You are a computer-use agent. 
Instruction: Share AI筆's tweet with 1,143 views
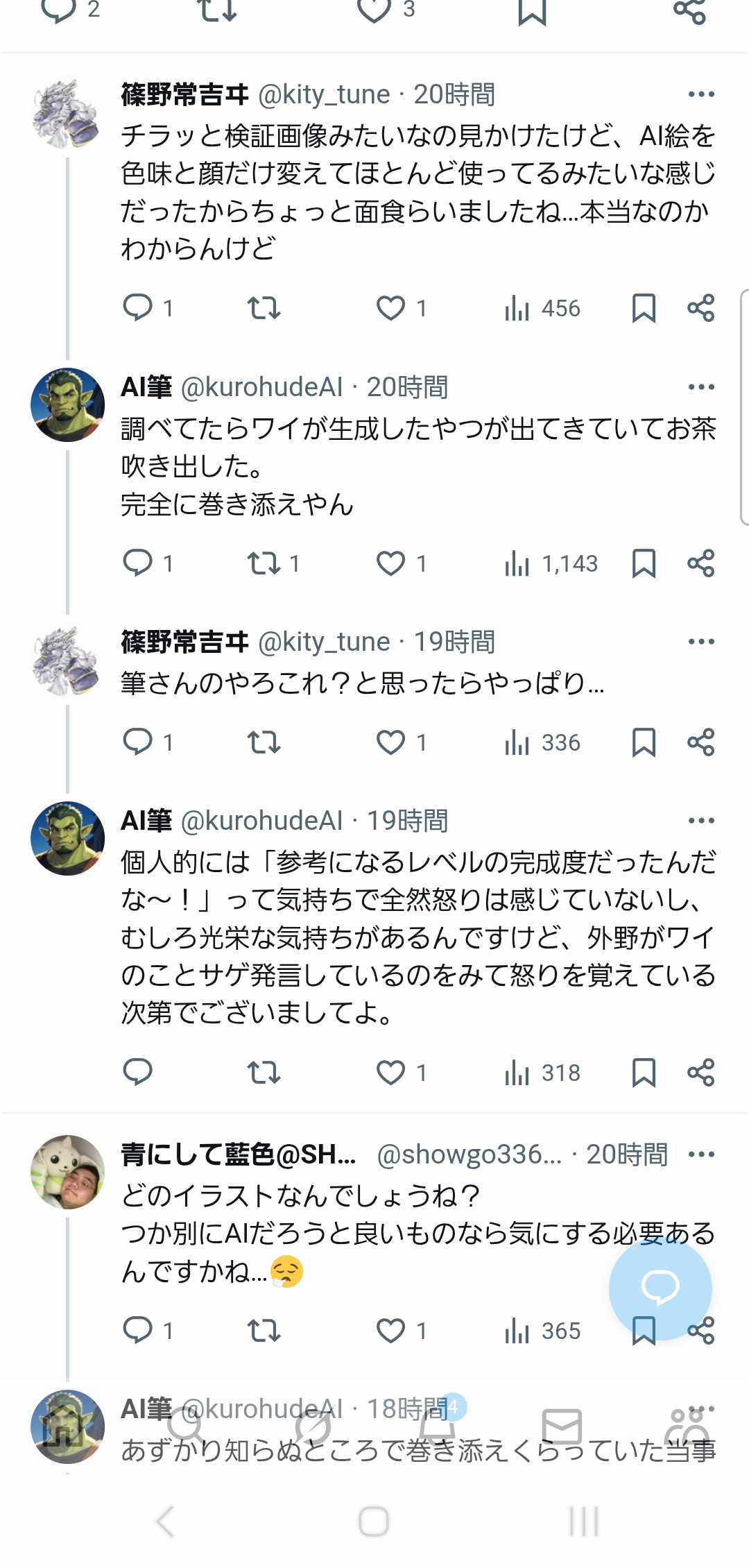click(700, 563)
